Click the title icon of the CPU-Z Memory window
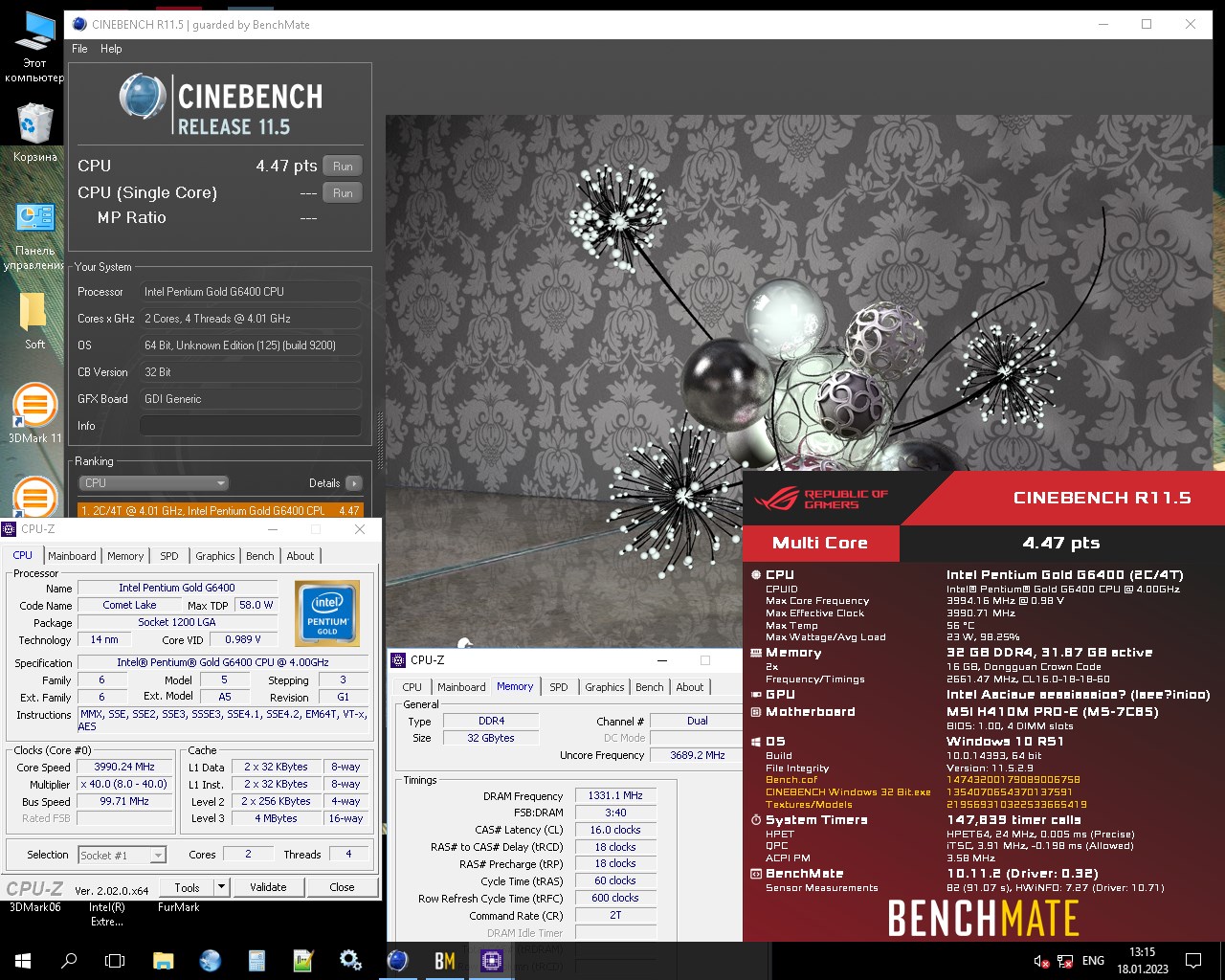The width and height of the screenshot is (1225, 980). [399, 660]
